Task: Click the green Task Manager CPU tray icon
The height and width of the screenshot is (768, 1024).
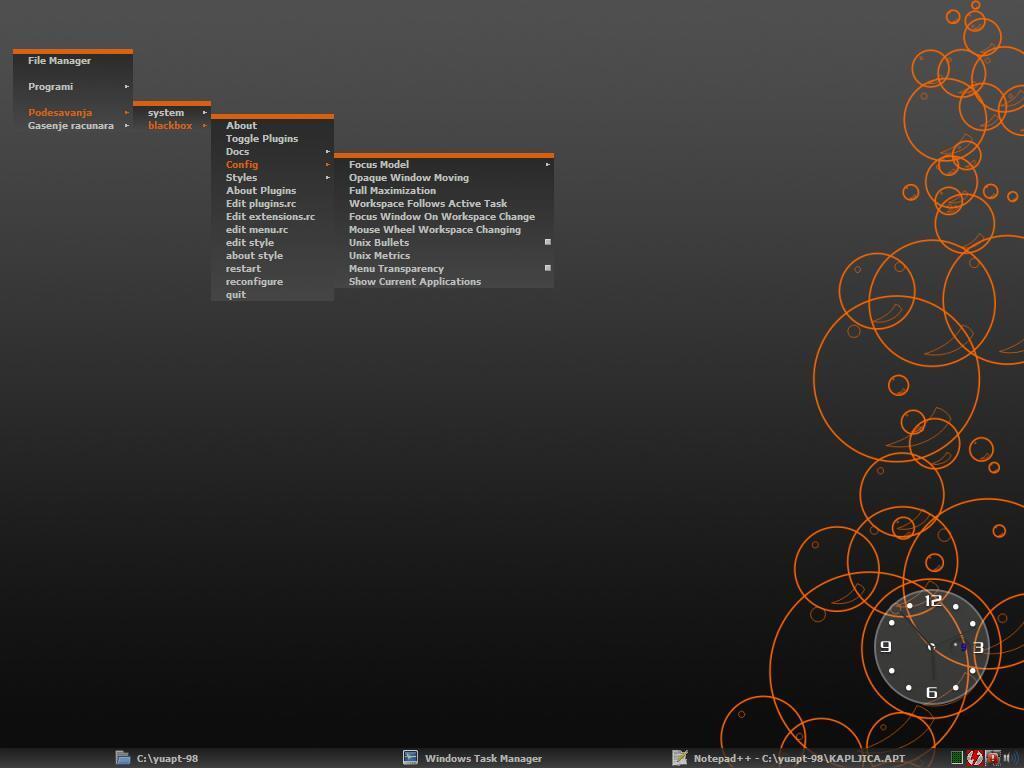Action: 957,758
